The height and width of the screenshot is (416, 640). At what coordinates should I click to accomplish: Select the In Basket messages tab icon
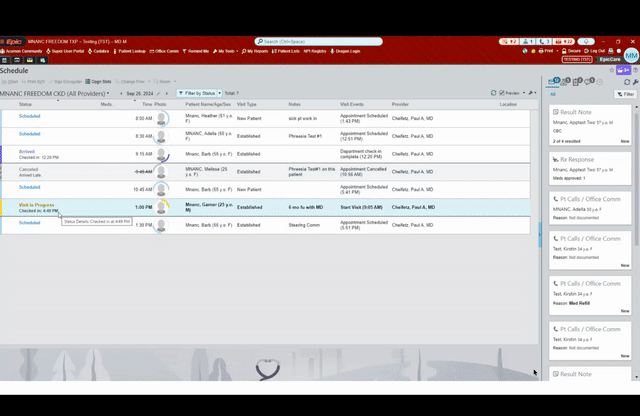(x=553, y=82)
